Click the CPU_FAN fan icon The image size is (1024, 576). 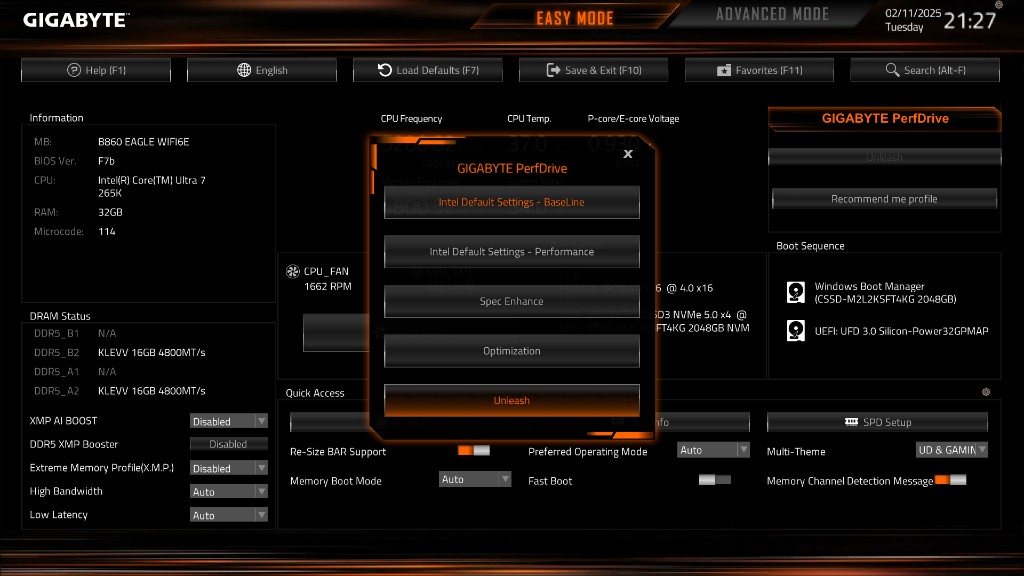[x=293, y=271]
